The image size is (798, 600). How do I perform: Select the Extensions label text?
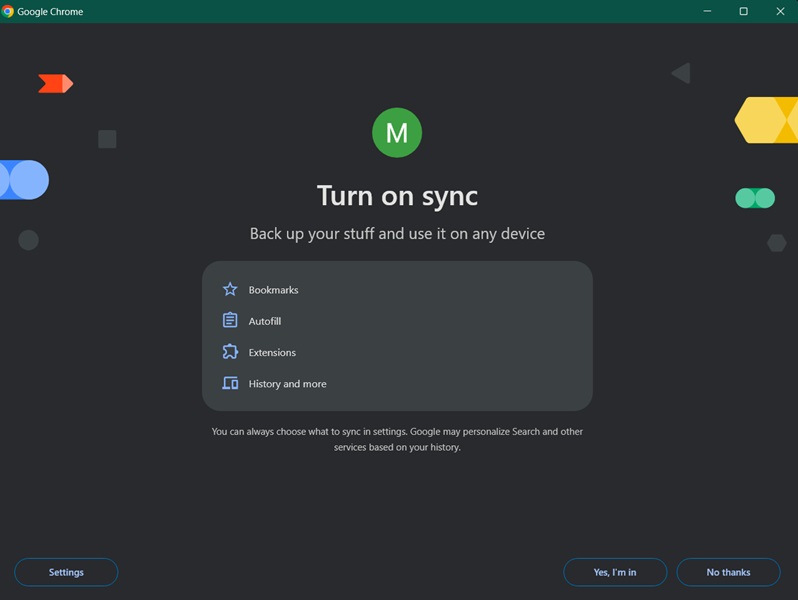pos(272,353)
